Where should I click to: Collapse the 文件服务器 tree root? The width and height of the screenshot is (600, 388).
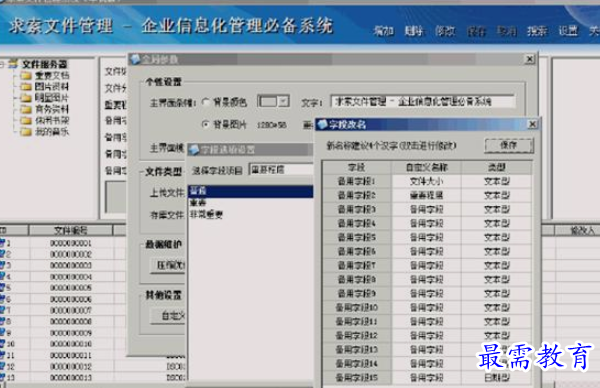2,64
